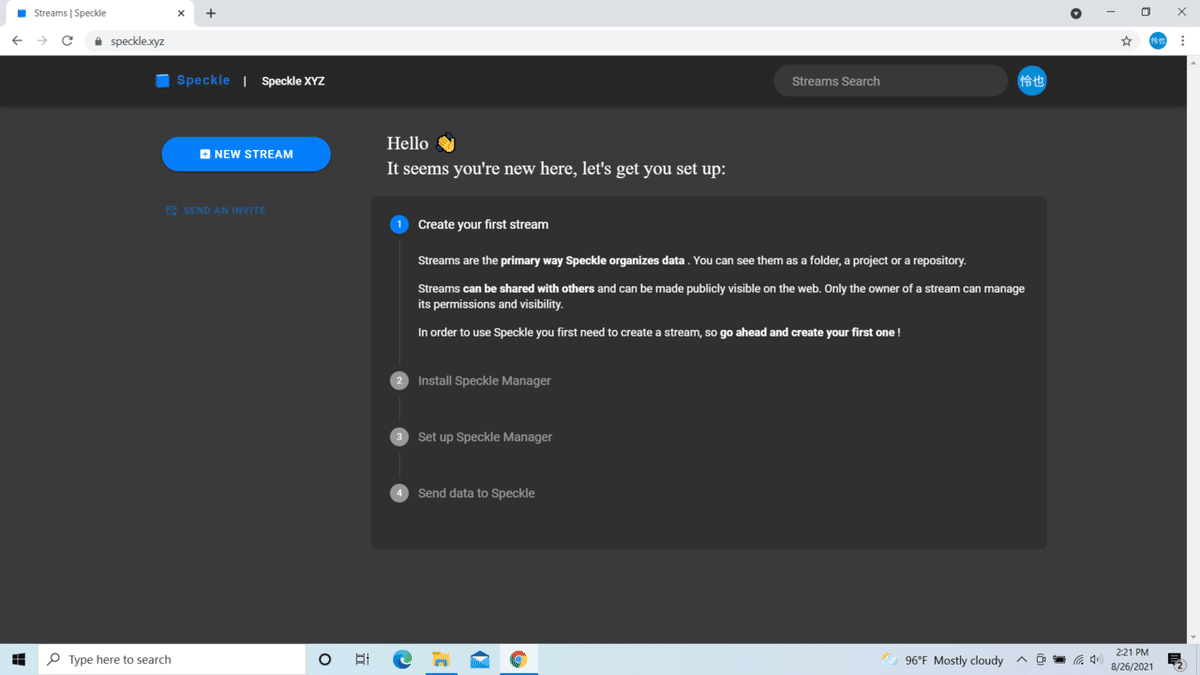The height and width of the screenshot is (675, 1200).
Task: Open the Windows Start menu
Action: click(18, 659)
